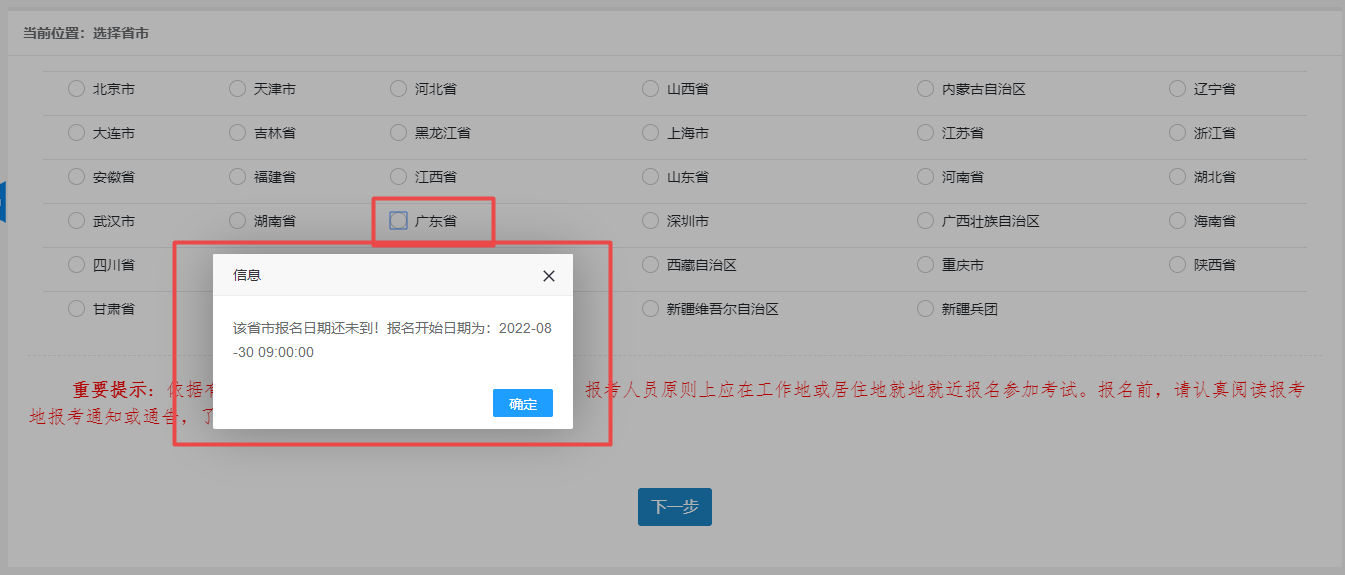The height and width of the screenshot is (575, 1345).
Task: Click the 确定 button in dialog
Action: tap(522, 404)
